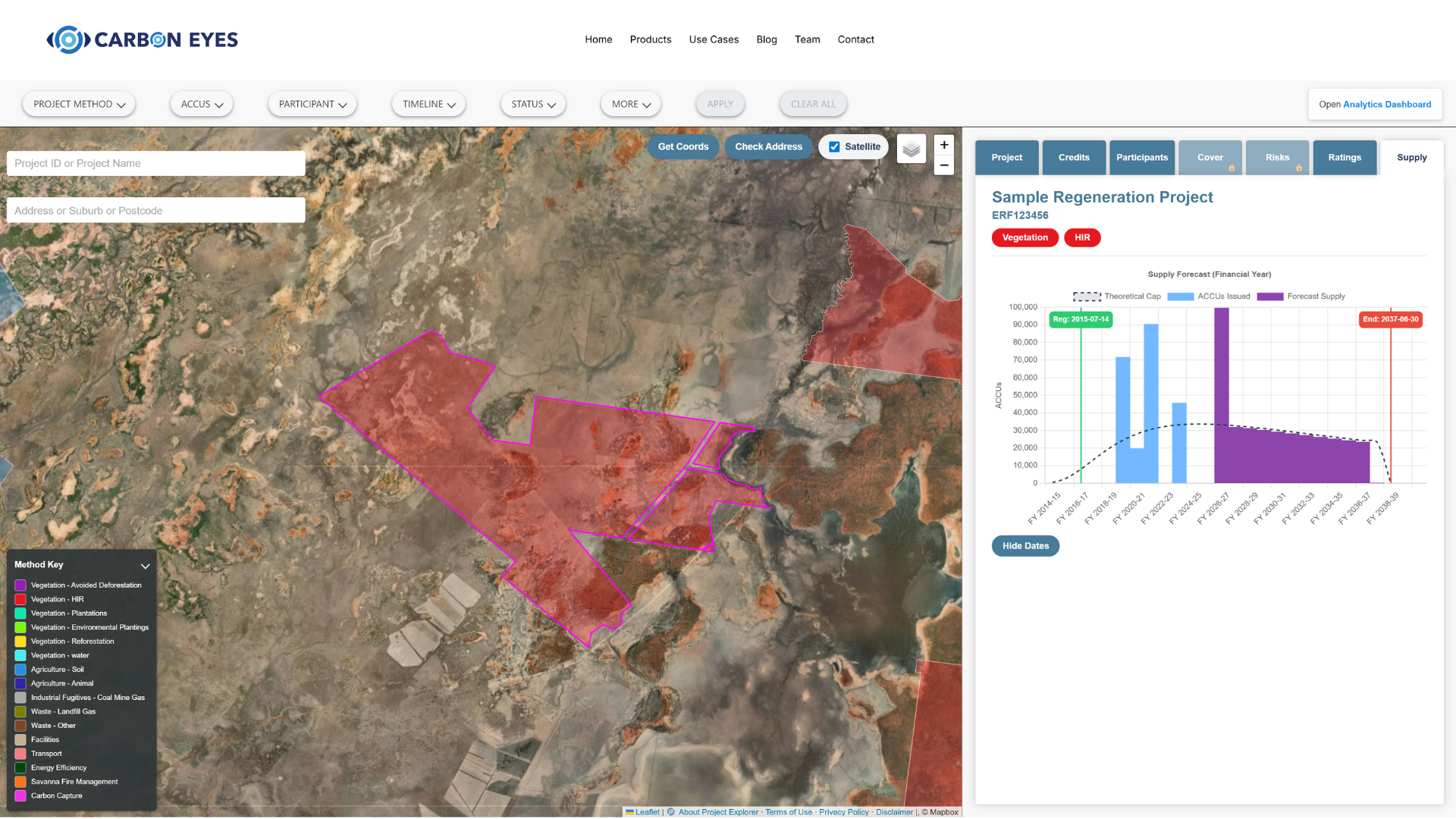Image resolution: width=1456 pixels, height=819 pixels.
Task: Toggle Forecast Supply legend series
Action: point(1301,297)
